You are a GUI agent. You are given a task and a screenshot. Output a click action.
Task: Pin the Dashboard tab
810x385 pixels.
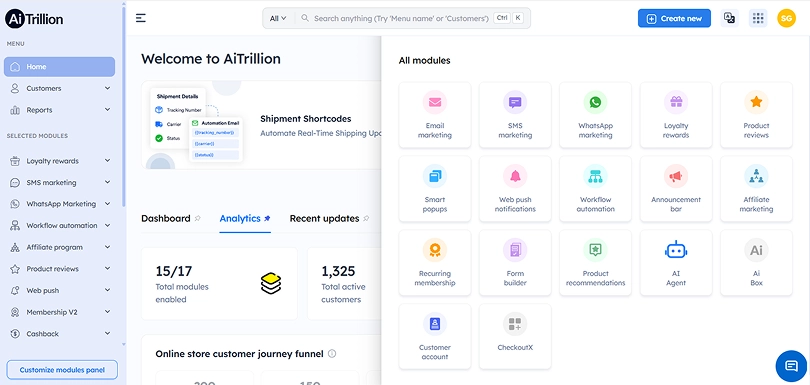coord(197,219)
